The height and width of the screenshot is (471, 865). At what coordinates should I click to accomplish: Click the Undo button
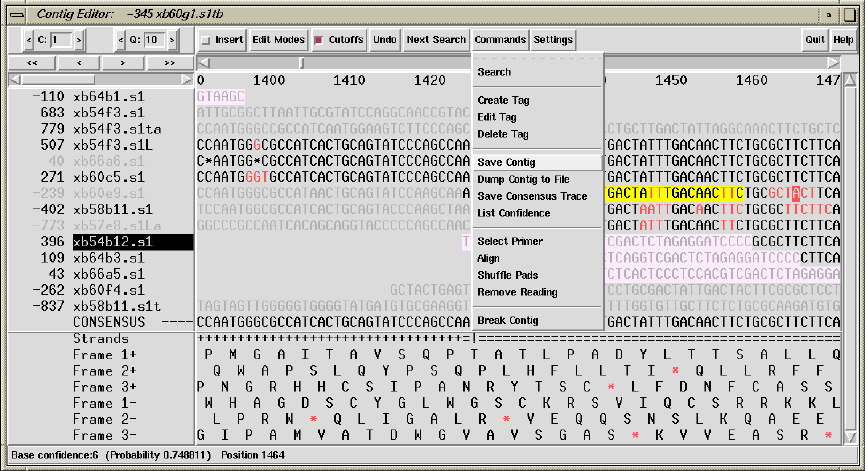384,40
